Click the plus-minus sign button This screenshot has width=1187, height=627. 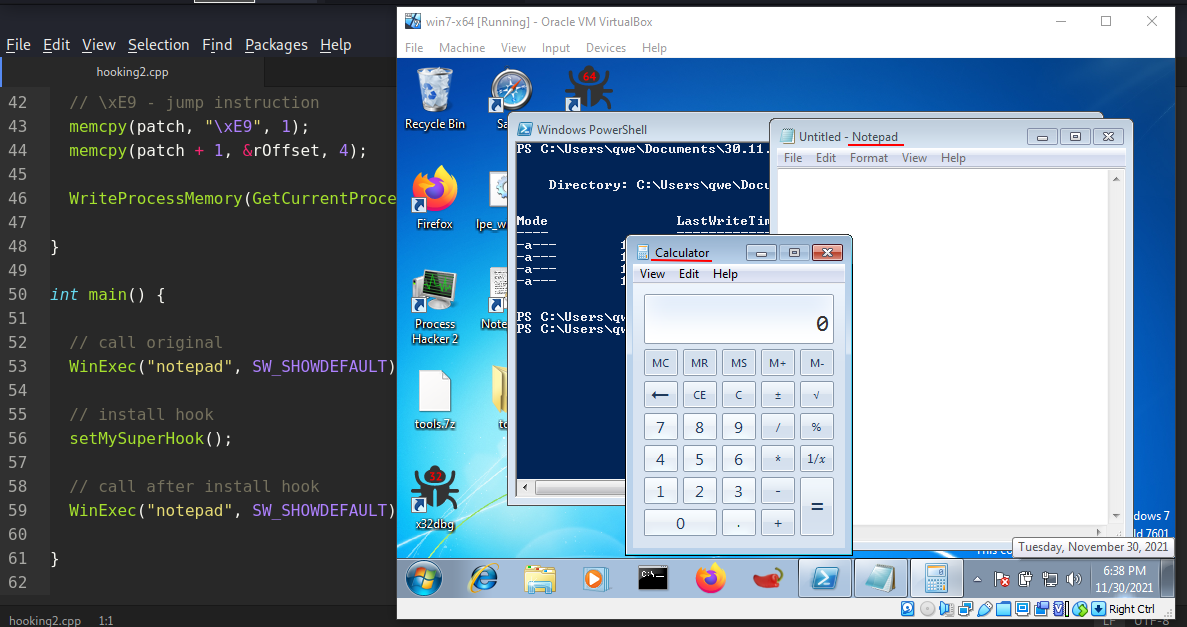[x=777, y=395]
